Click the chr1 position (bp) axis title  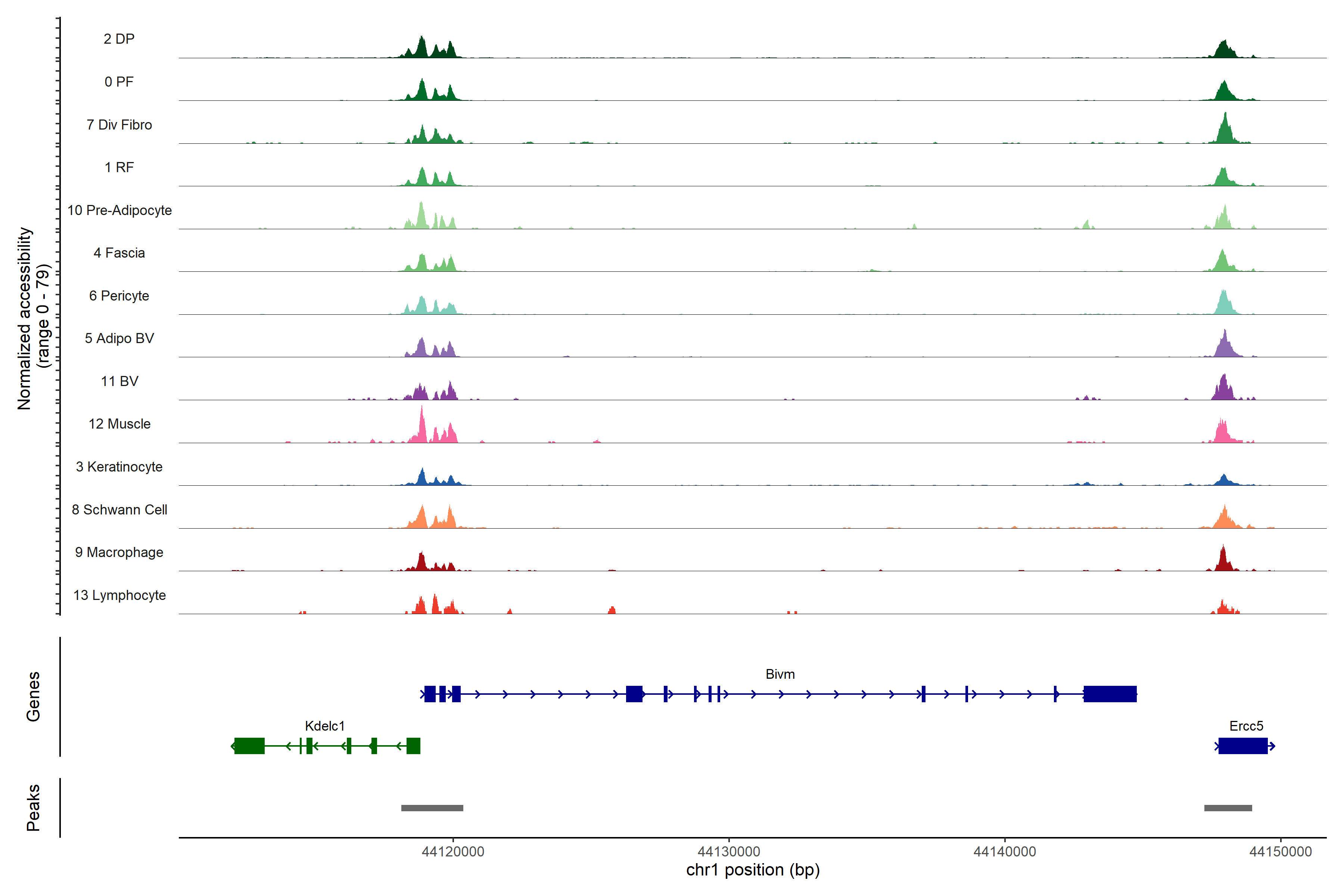click(753, 870)
